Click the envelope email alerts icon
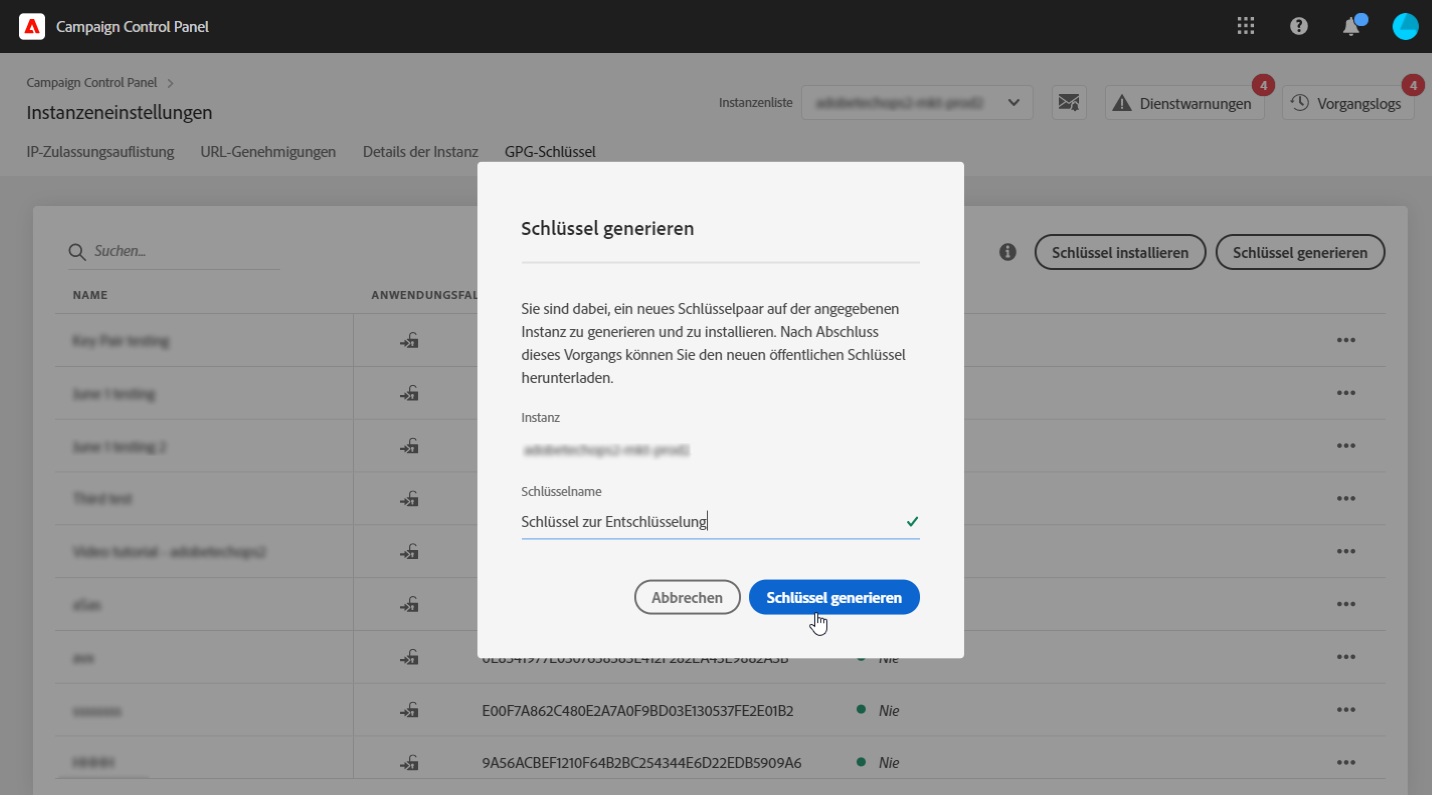 click(x=1069, y=102)
